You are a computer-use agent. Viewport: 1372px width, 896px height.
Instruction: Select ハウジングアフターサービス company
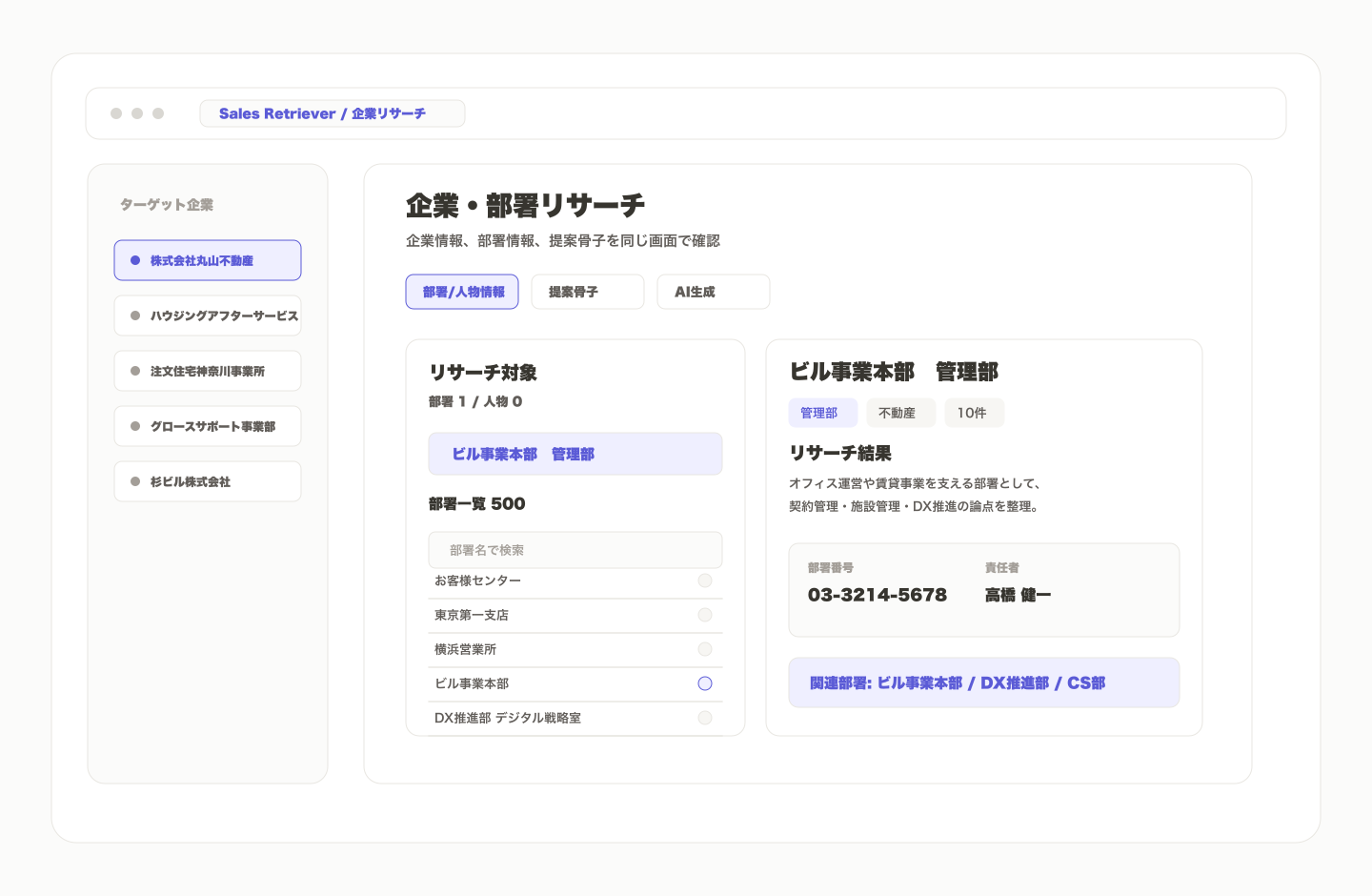208,316
